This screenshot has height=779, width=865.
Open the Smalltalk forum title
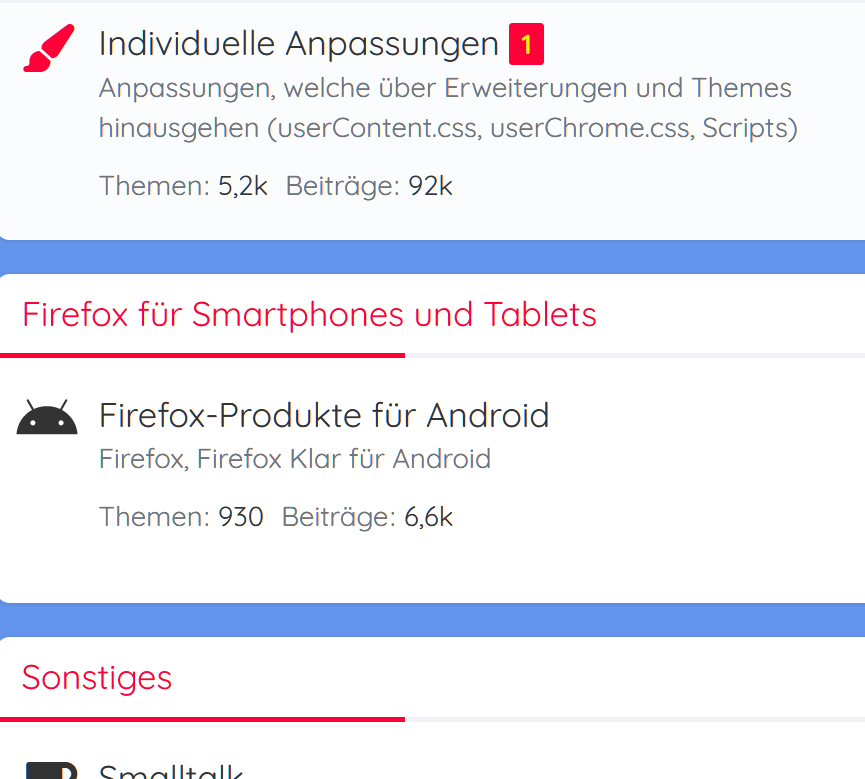coord(171,771)
